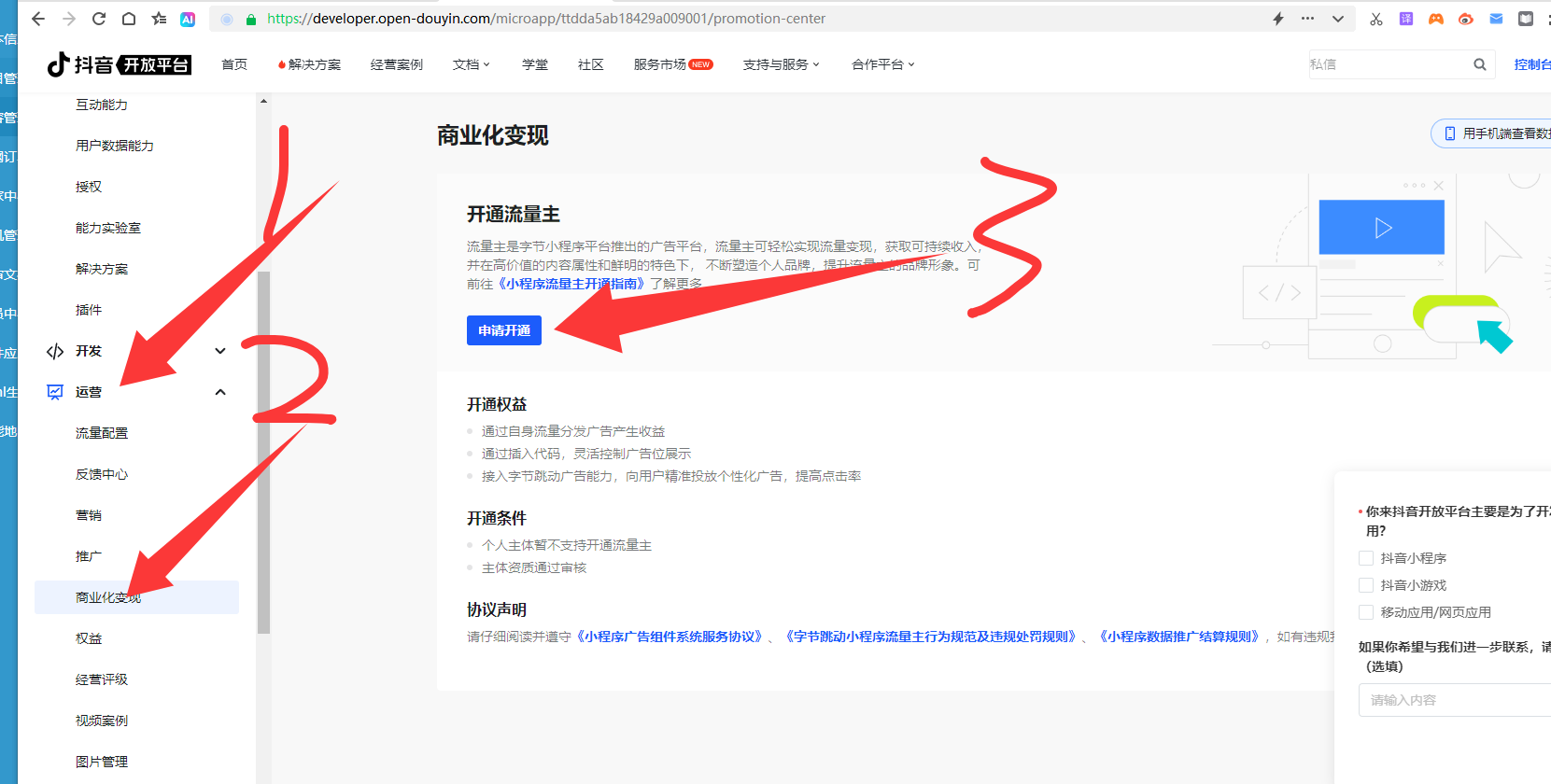Click the green padlock security icon

pyautogui.click(x=250, y=19)
